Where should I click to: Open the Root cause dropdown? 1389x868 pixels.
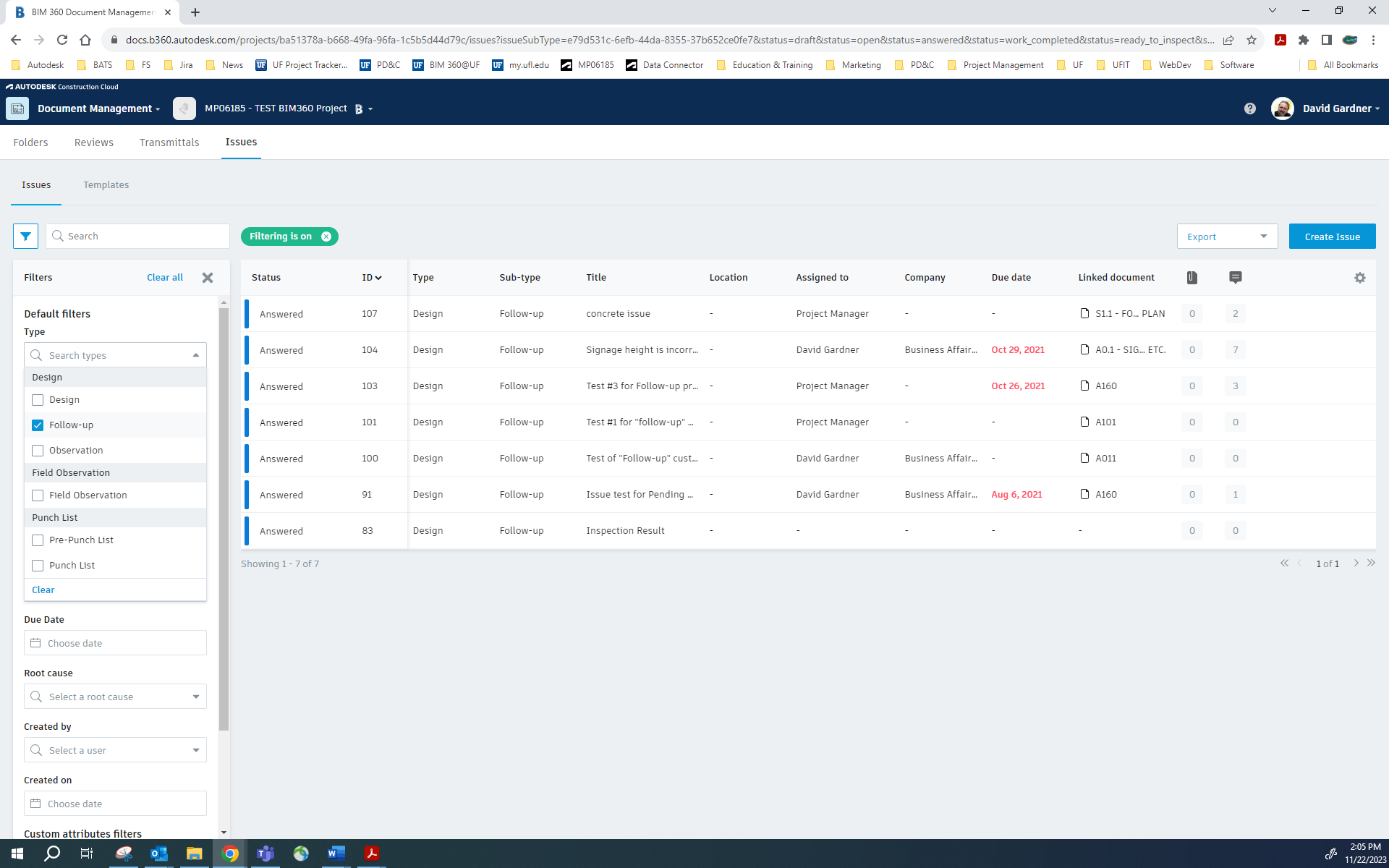(115, 697)
